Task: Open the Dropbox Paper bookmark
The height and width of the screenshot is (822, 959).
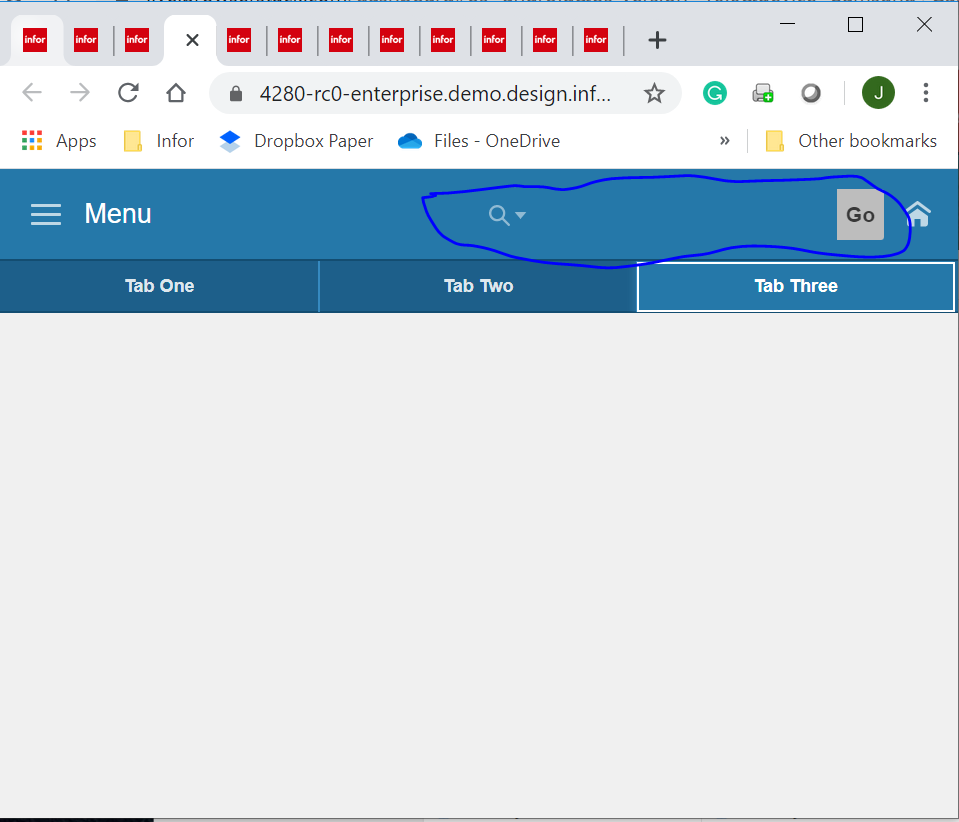Action: 296,141
